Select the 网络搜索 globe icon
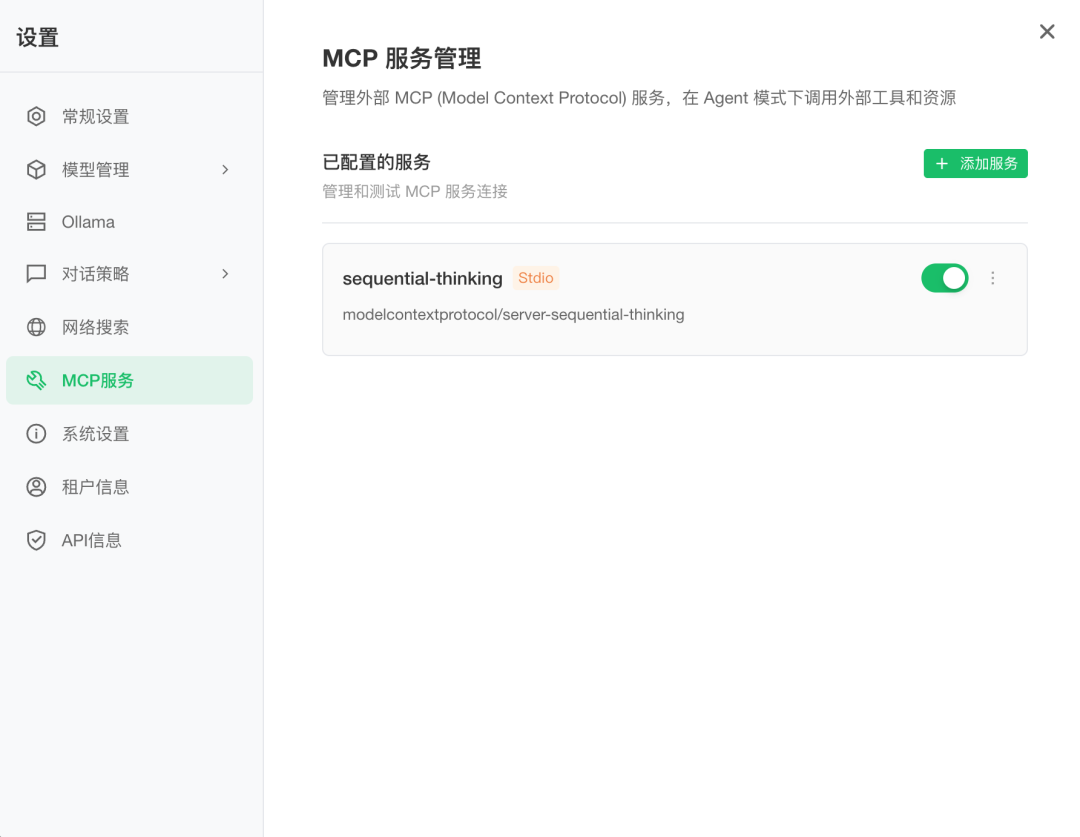Image resolution: width=1080 pixels, height=837 pixels. (x=36, y=326)
